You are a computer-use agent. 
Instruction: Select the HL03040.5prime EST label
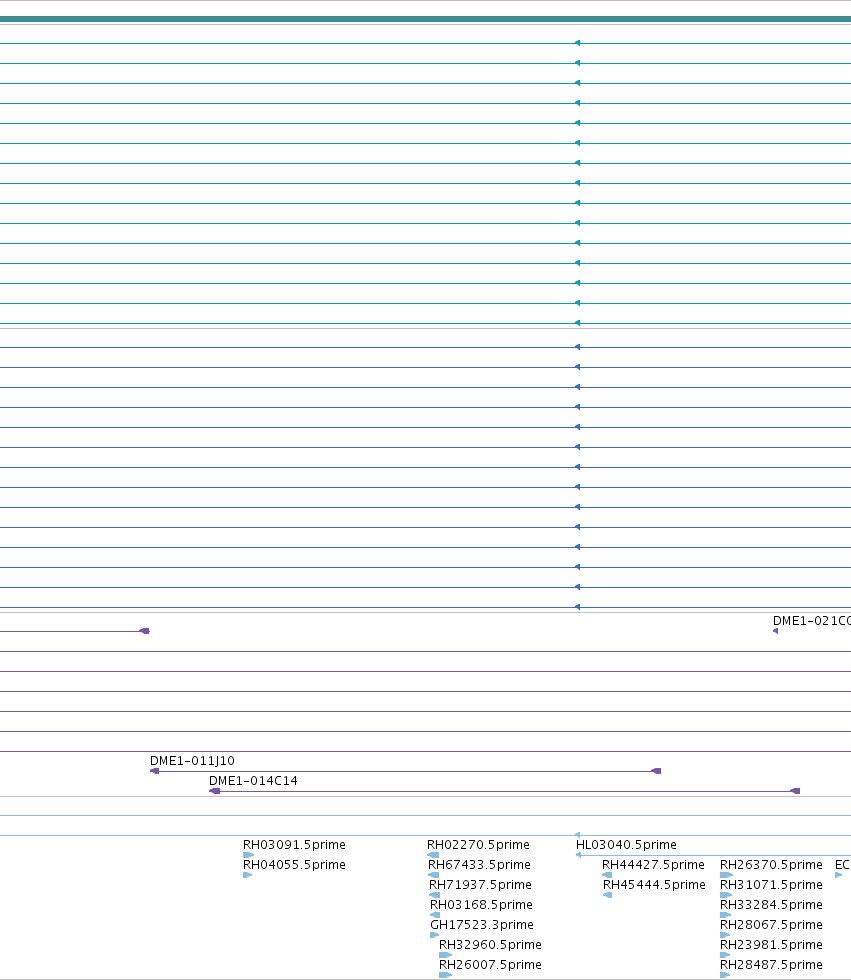click(626, 844)
